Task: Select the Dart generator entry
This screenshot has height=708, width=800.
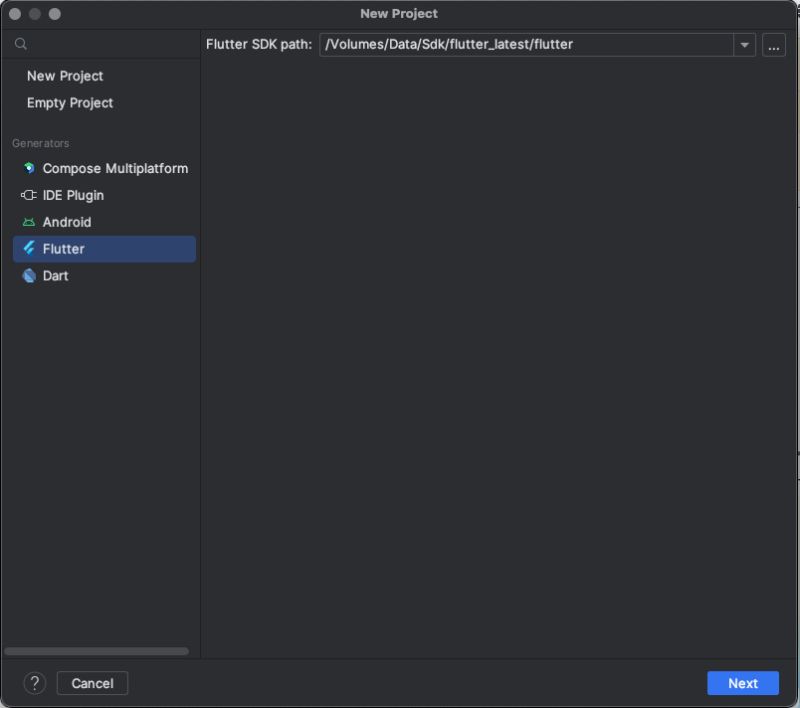Action: (x=54, y=275)
